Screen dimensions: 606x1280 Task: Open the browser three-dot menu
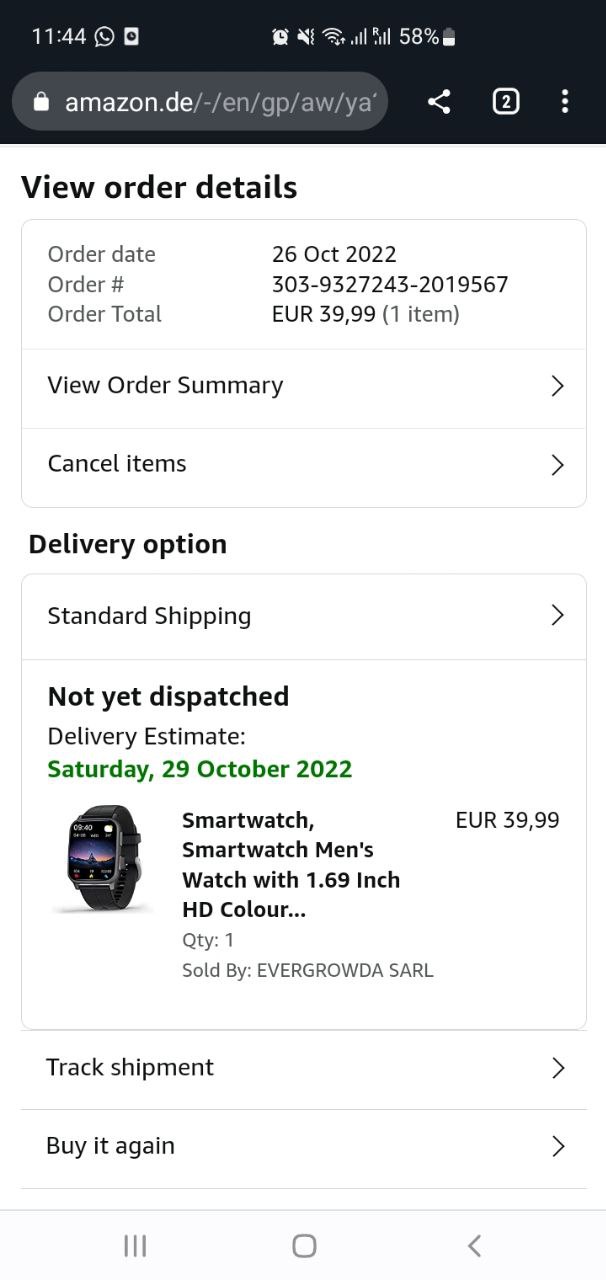coord(565,101)
